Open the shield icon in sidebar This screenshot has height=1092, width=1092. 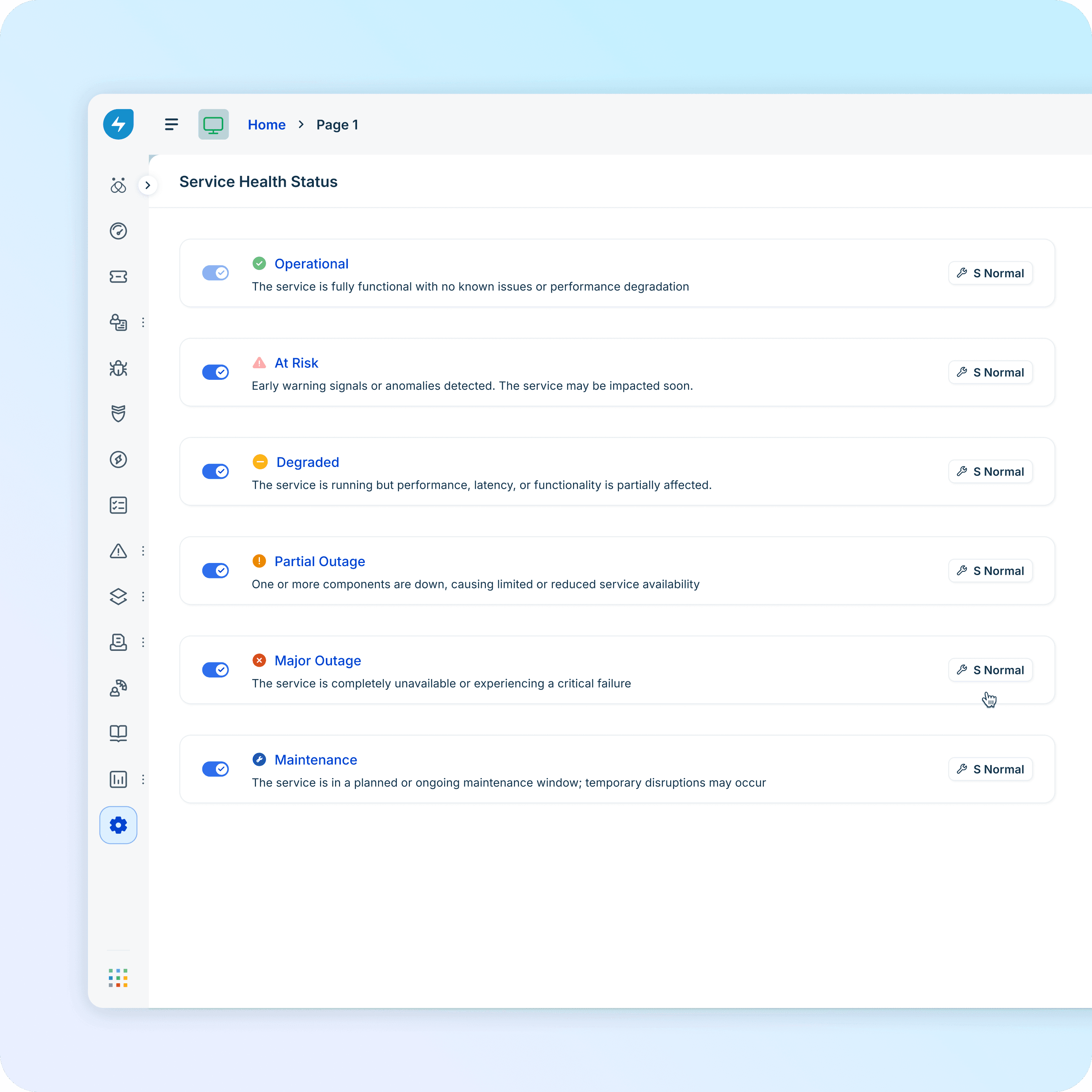pyautogui.click(x=118, y=414)
